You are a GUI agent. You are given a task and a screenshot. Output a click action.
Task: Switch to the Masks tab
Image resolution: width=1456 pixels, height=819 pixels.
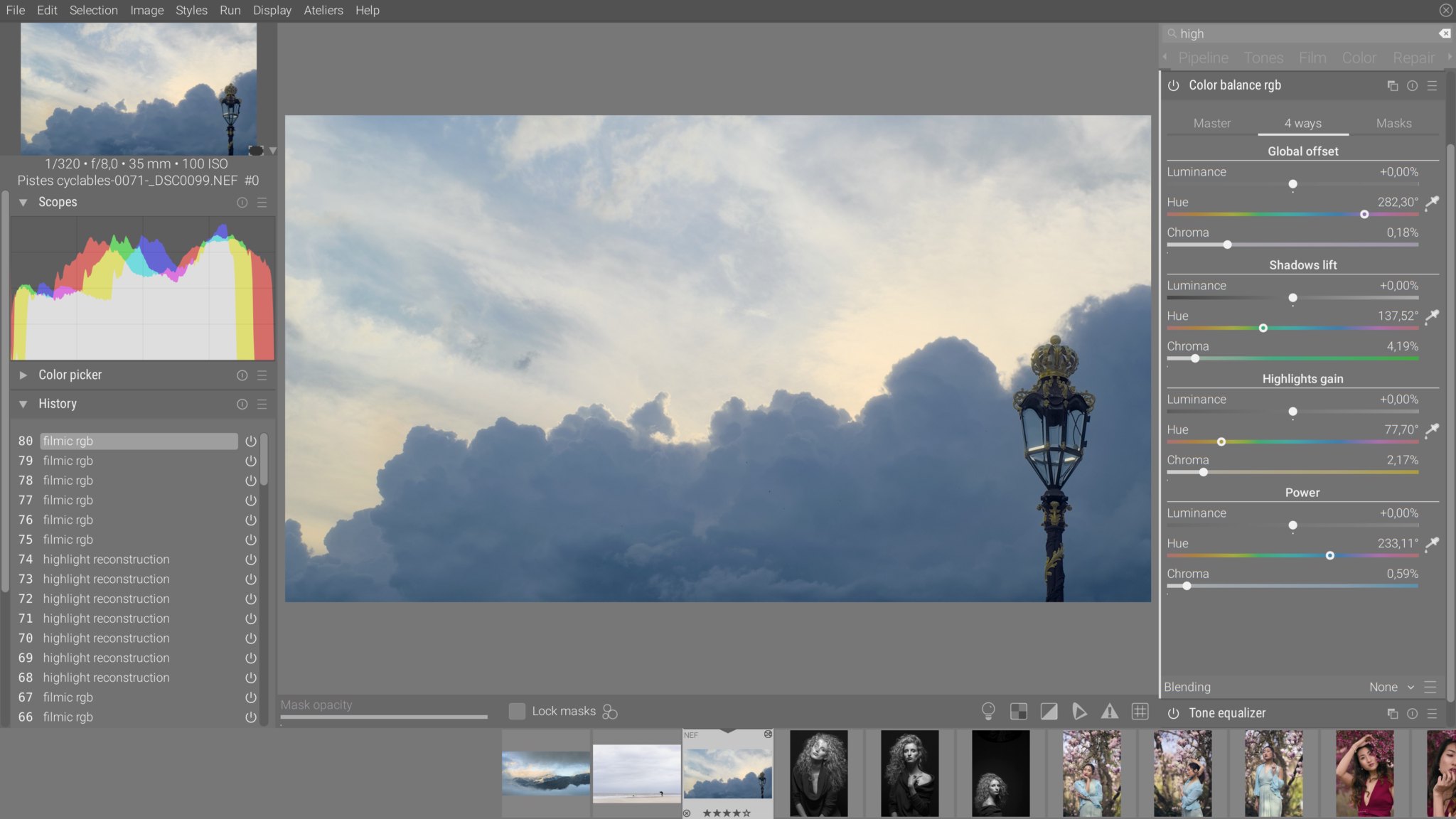1393,123
